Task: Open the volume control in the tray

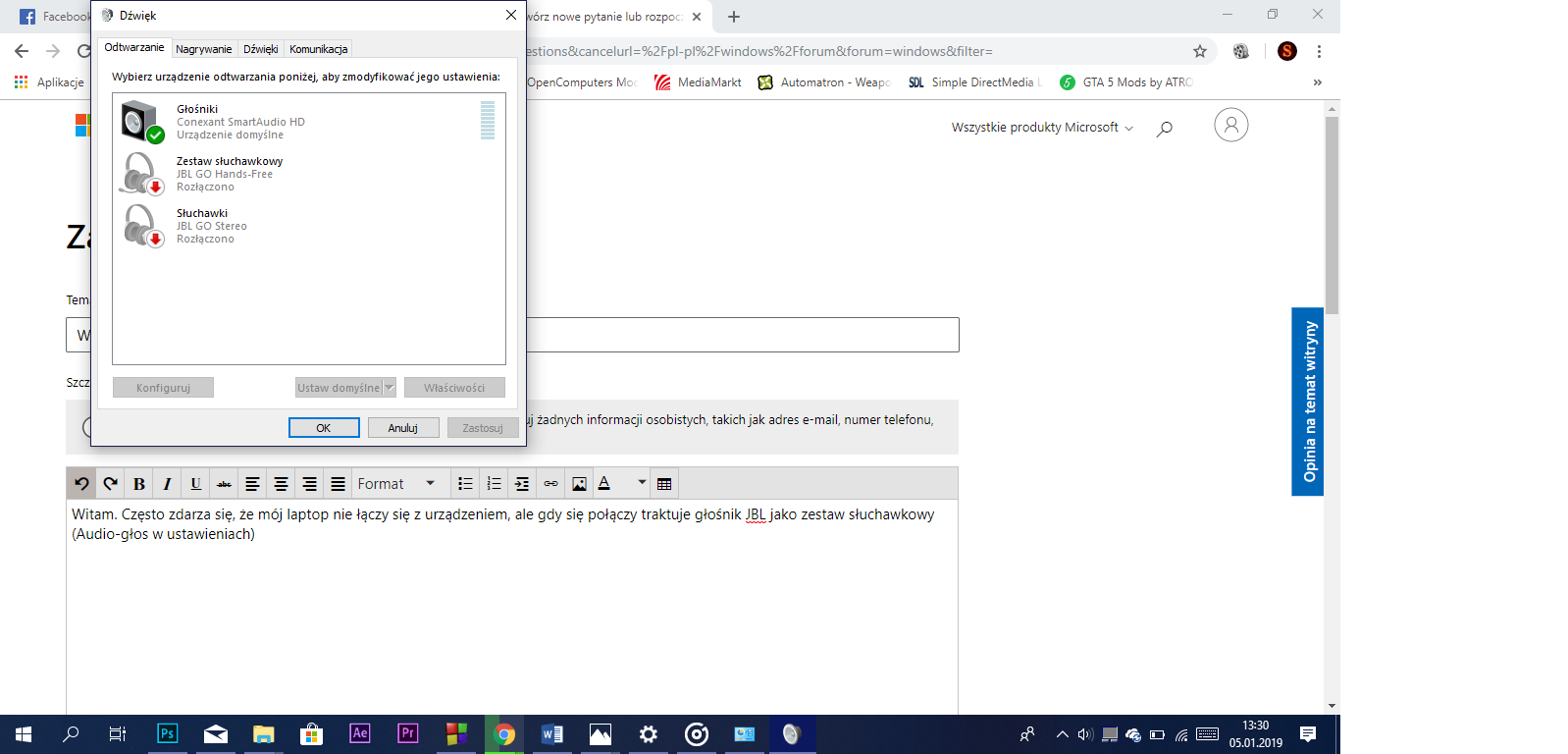Action: pyautogui.click(x=1084, y=734)
